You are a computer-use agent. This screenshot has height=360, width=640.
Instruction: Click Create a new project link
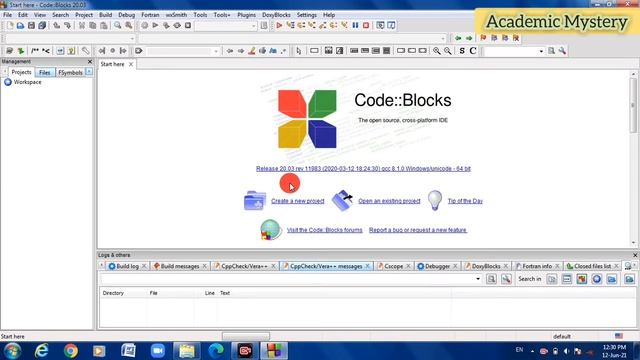point(298,201)
